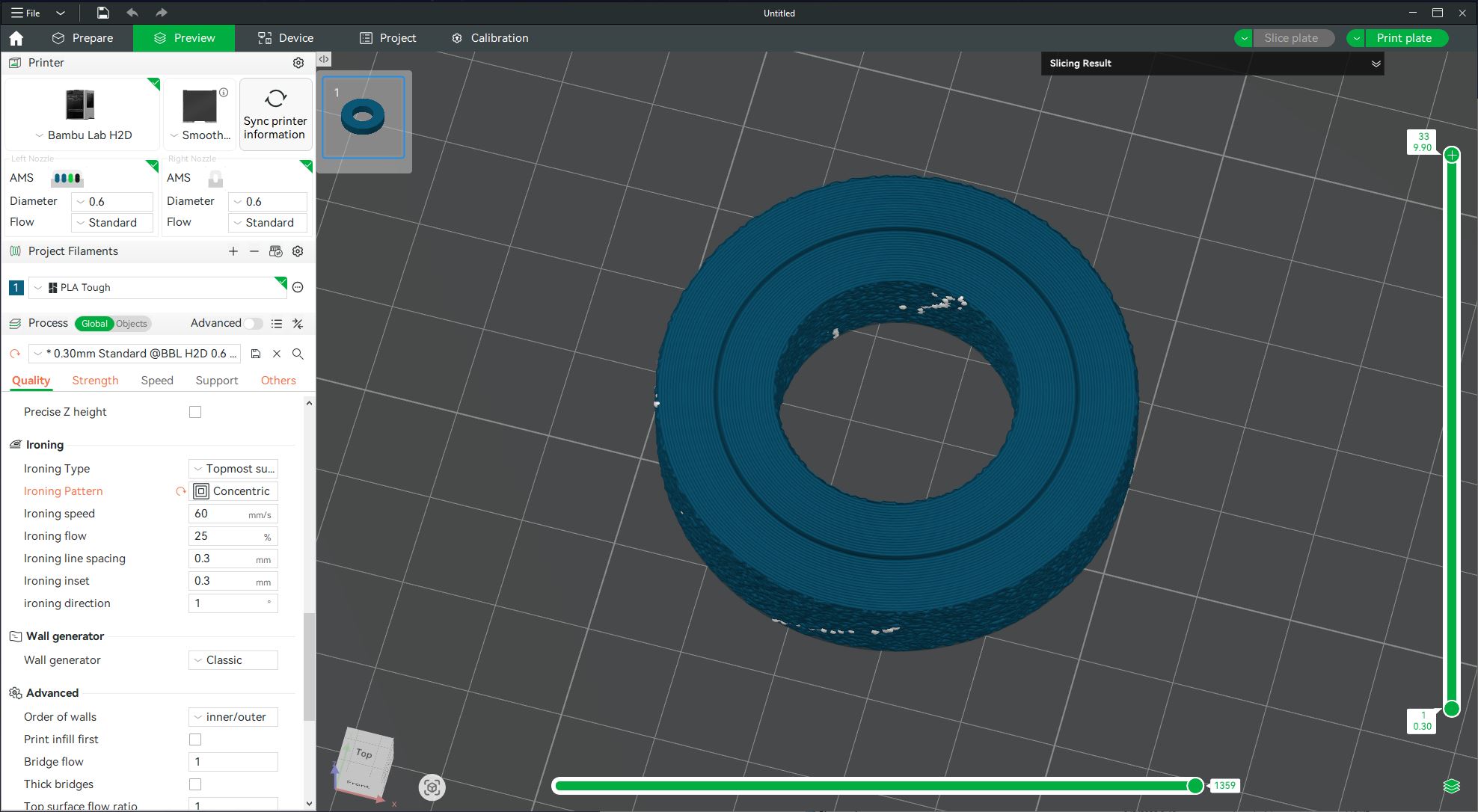The width and height of the screenshot is (1478, 812).
Task: Open left nozzle Diameter dropdown
Action: (112, 202)
